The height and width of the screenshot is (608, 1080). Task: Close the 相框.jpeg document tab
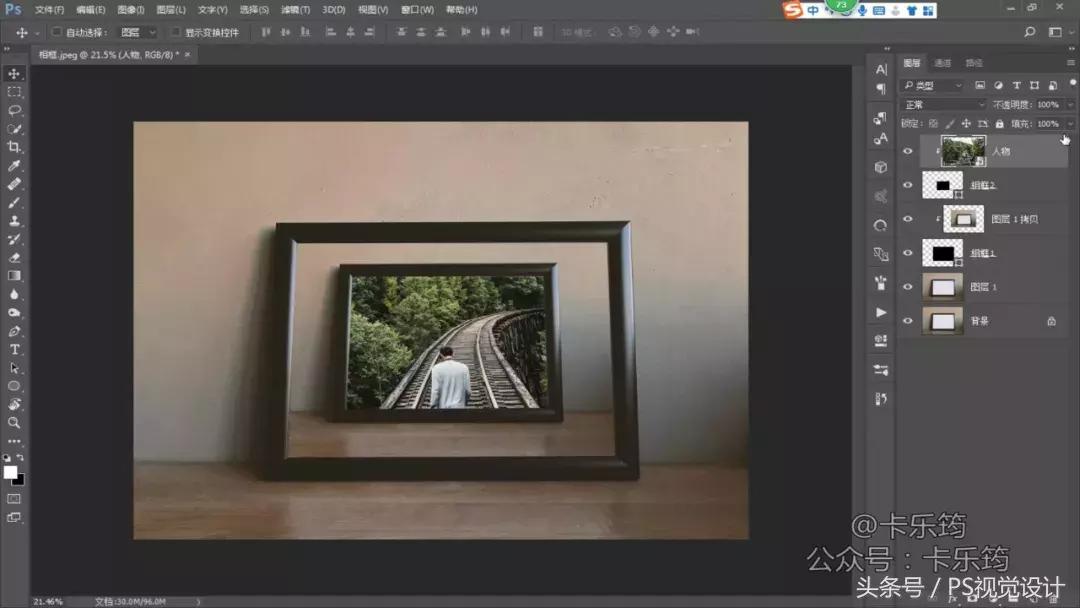187,54
